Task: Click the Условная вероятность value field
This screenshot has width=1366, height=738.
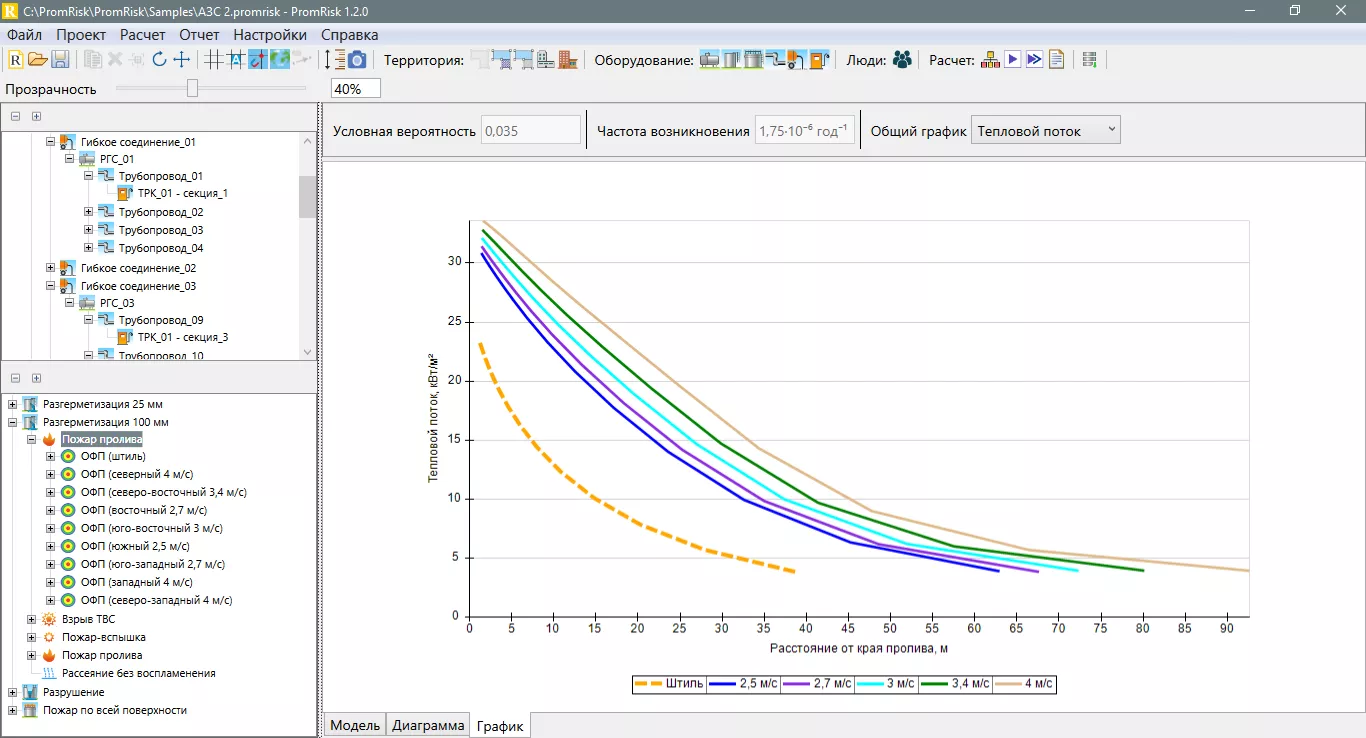Action: 531,129
